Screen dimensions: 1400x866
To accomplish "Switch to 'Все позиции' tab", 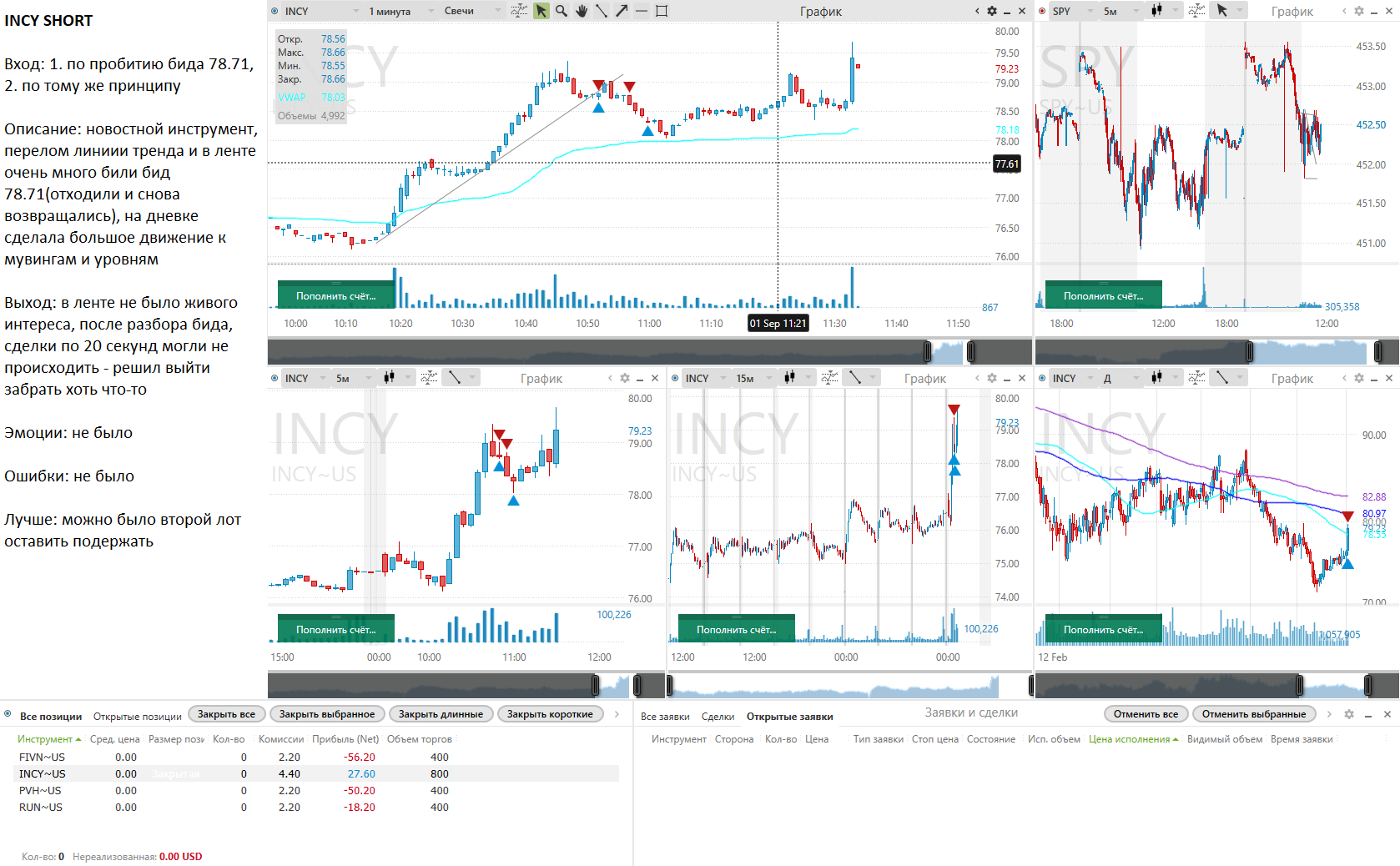I will [x=51, y=717].
